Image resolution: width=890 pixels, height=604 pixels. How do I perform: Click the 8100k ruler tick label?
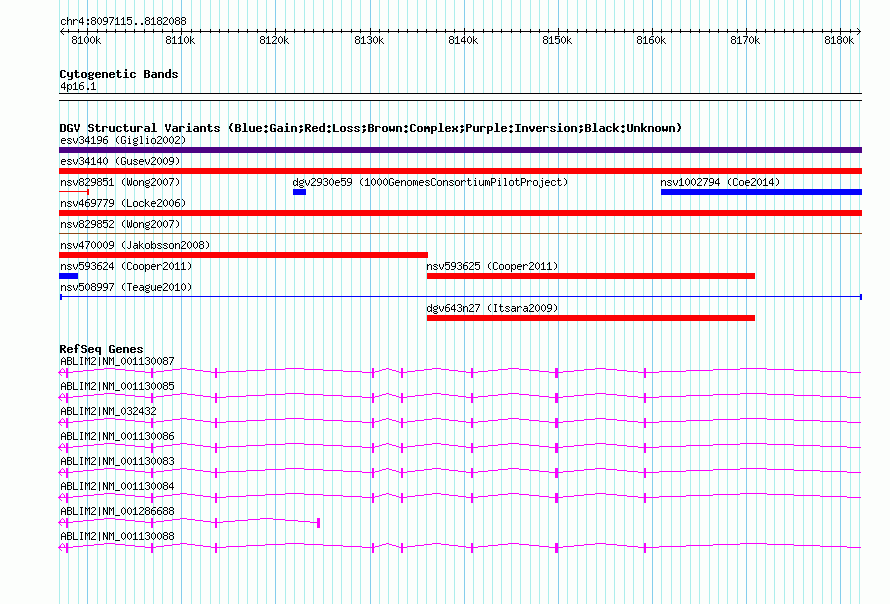(86, 40)
